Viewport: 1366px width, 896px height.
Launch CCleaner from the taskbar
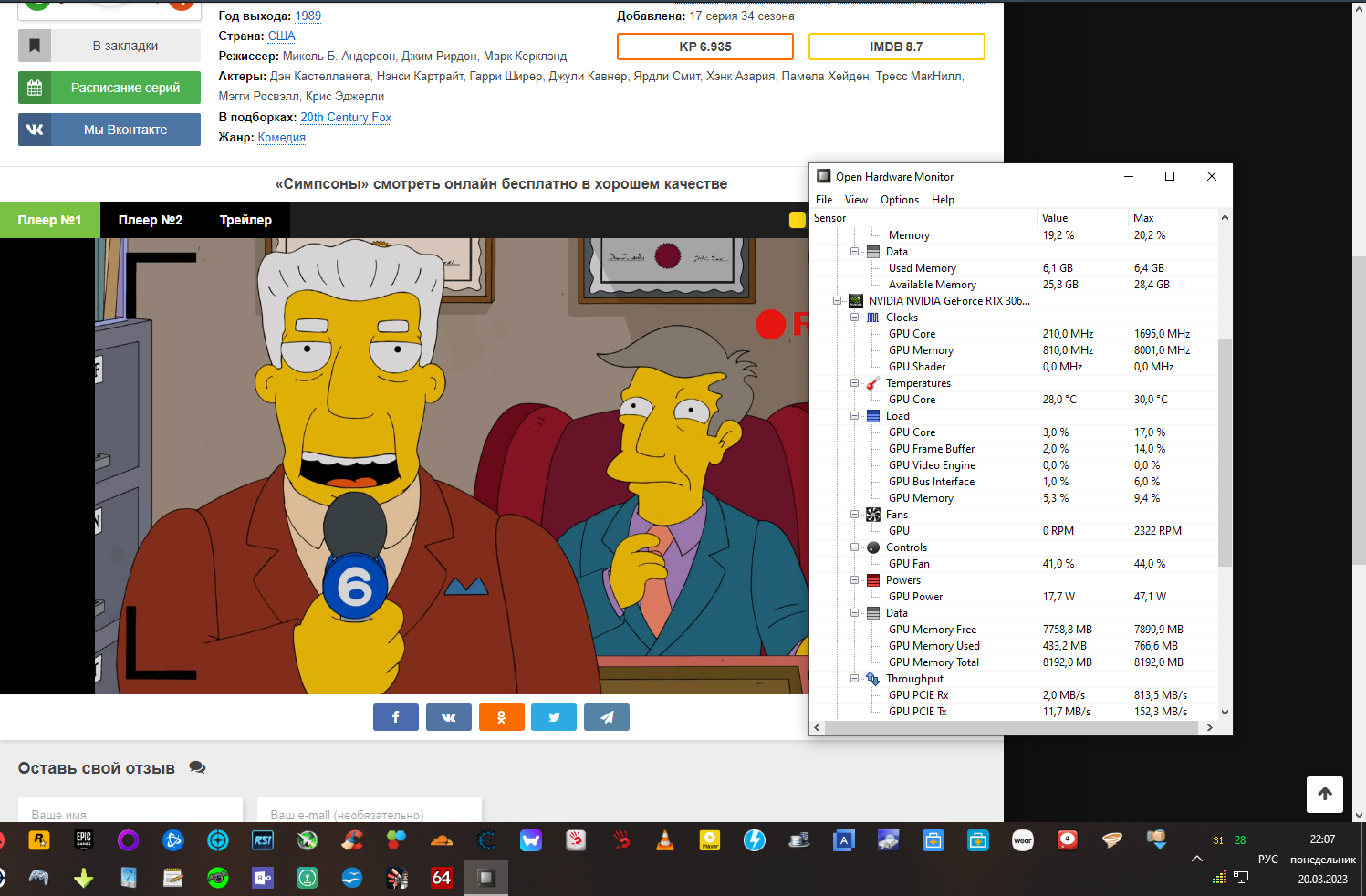(352, 840)
